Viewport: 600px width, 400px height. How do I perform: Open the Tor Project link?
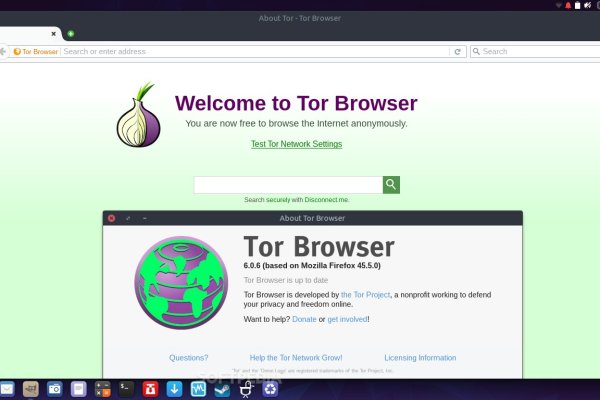[x=364, y=295]
